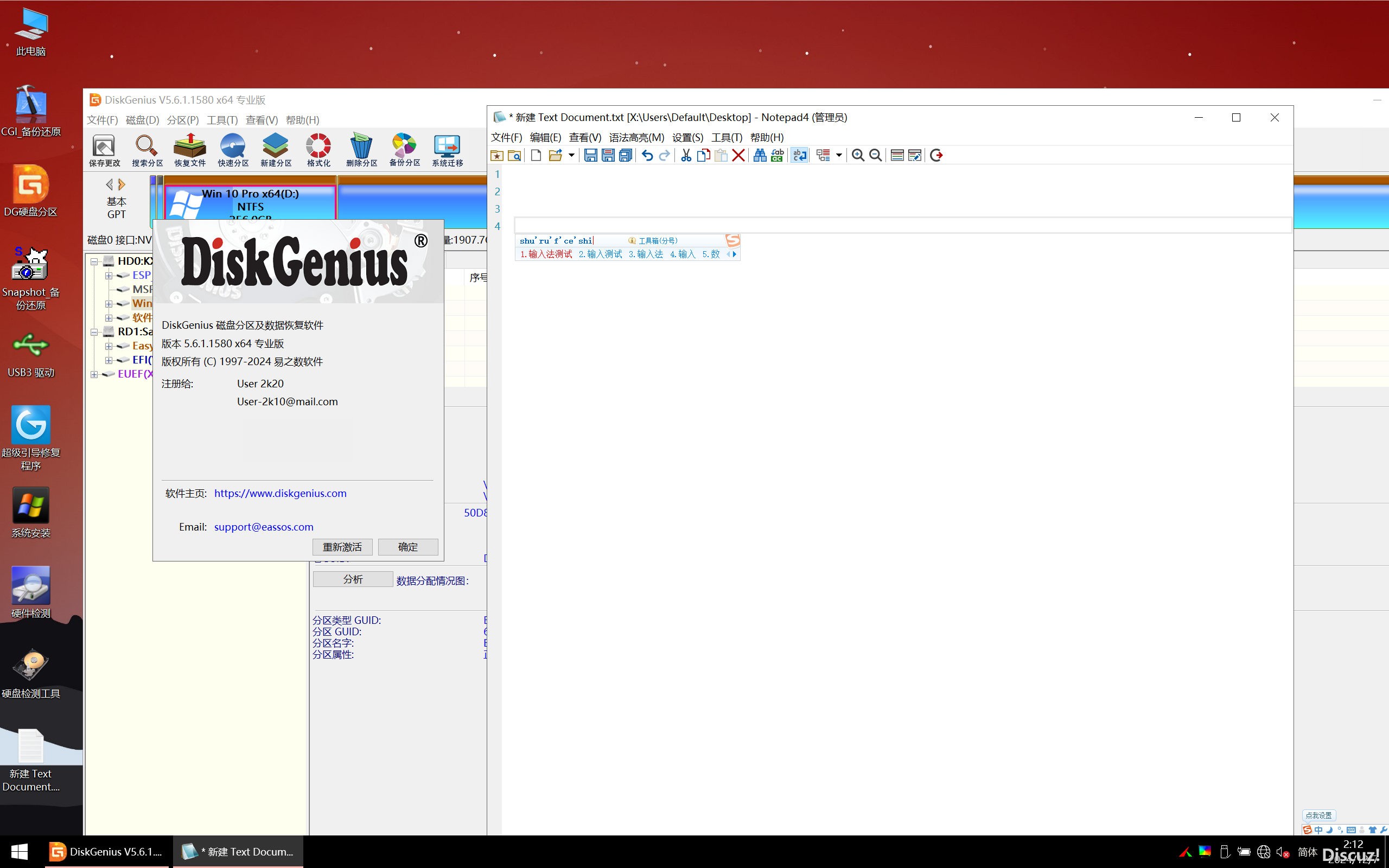Expand the 软件 partition tree node

109,317
